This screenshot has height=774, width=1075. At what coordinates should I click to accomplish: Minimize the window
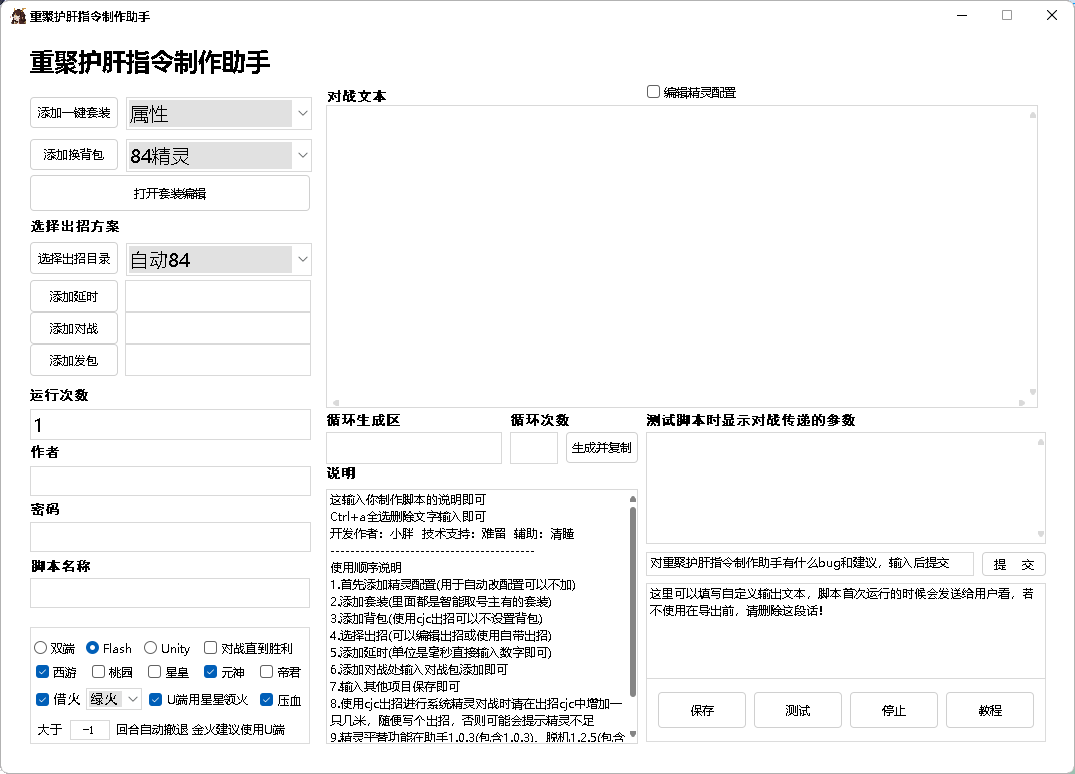click(x=962, y=15)
